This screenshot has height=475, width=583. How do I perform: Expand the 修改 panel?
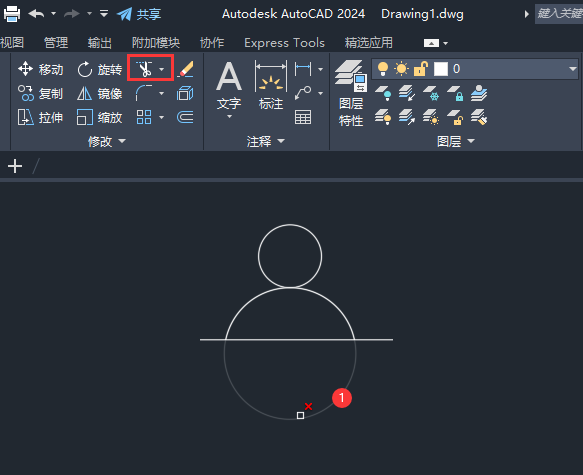point(107,141)
